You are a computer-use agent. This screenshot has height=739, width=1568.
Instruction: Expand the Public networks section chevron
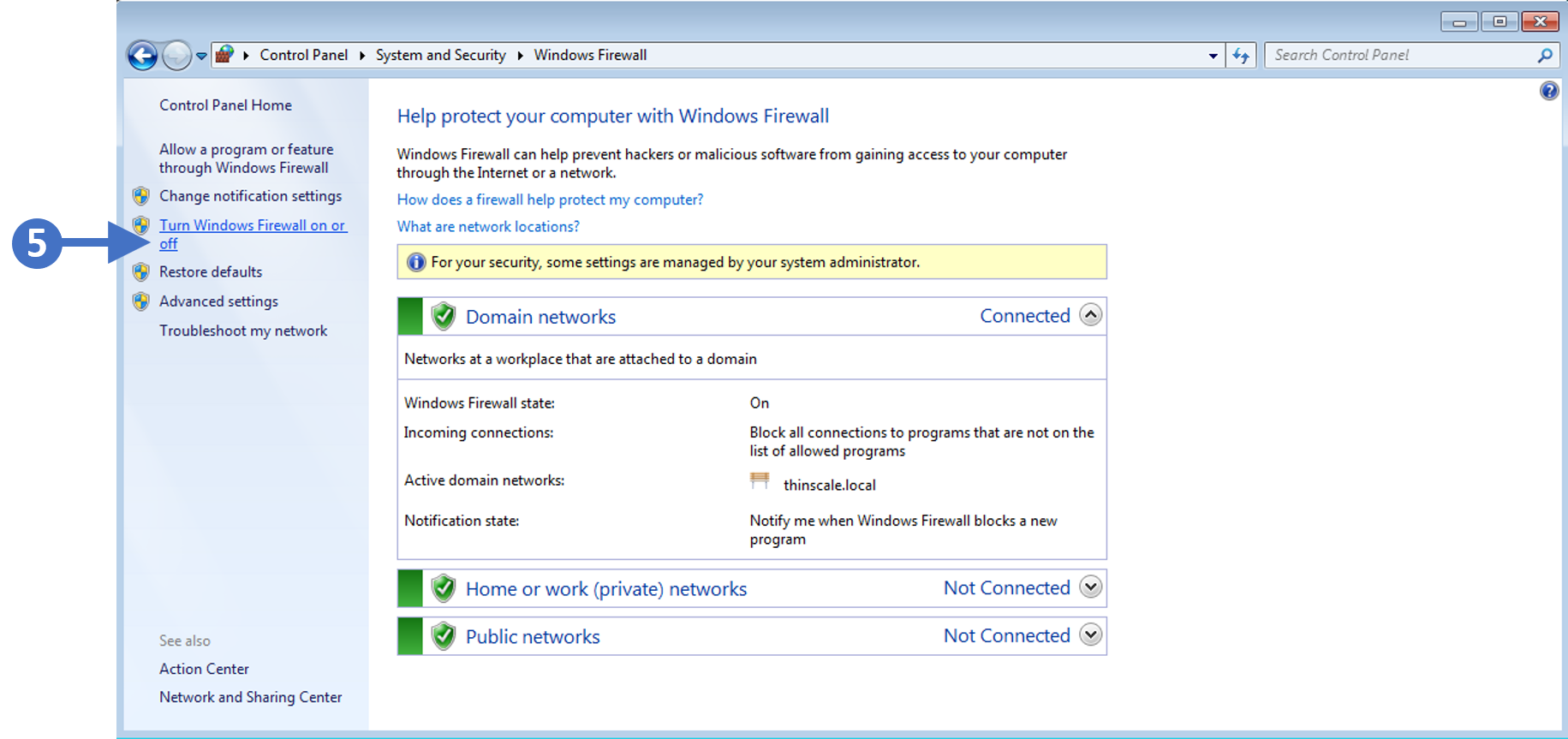1090,635
